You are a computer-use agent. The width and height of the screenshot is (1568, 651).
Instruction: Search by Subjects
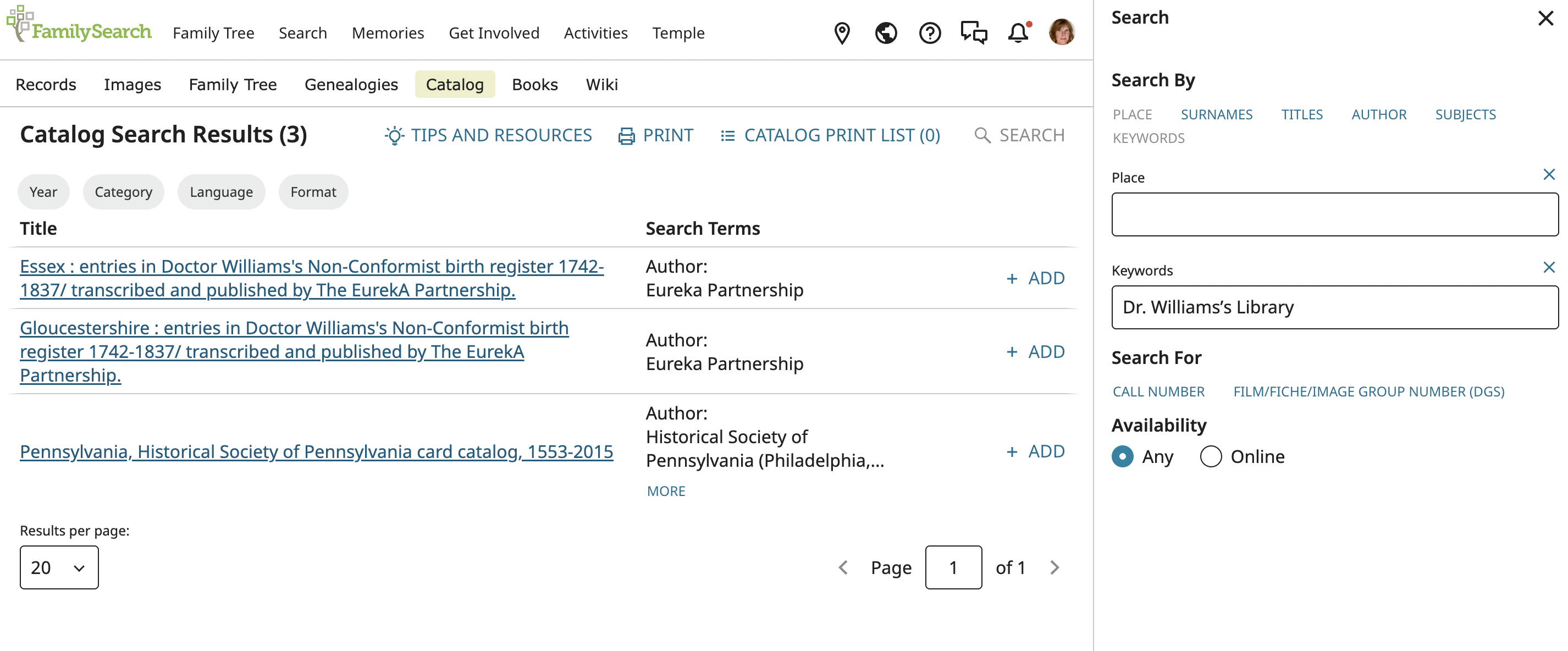pyautogui.click(x=1465, y=114)
